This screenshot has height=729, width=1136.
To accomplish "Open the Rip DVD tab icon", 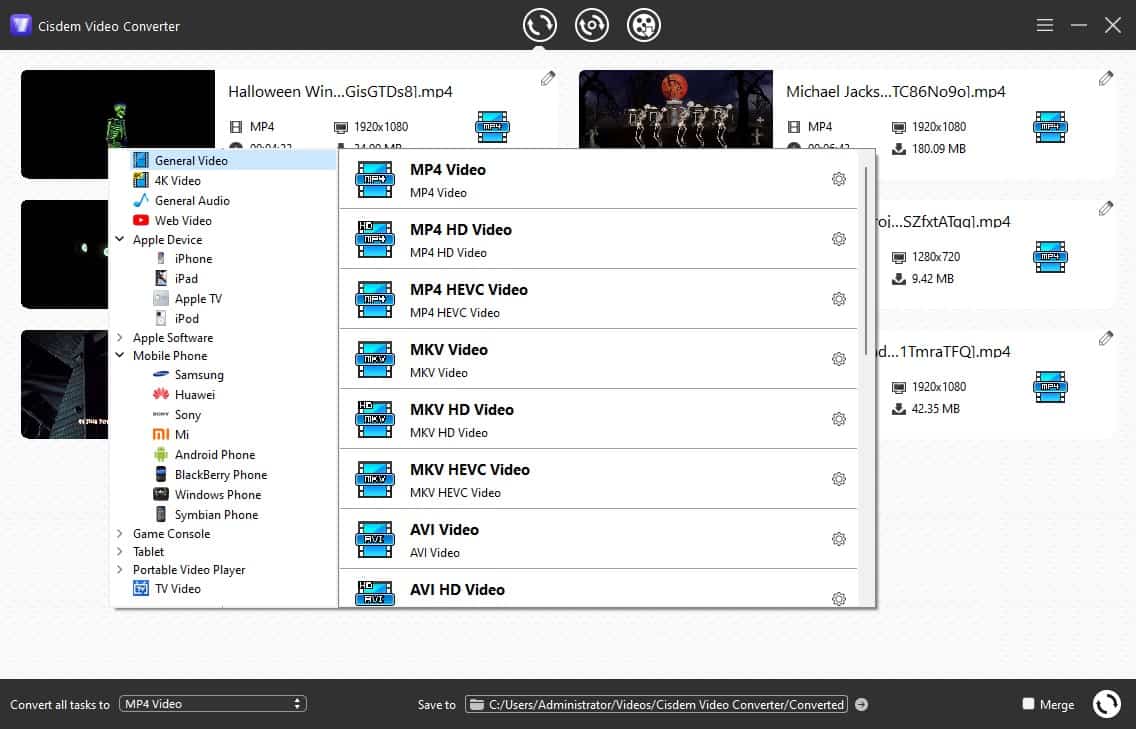I will [x=592, y=25].
